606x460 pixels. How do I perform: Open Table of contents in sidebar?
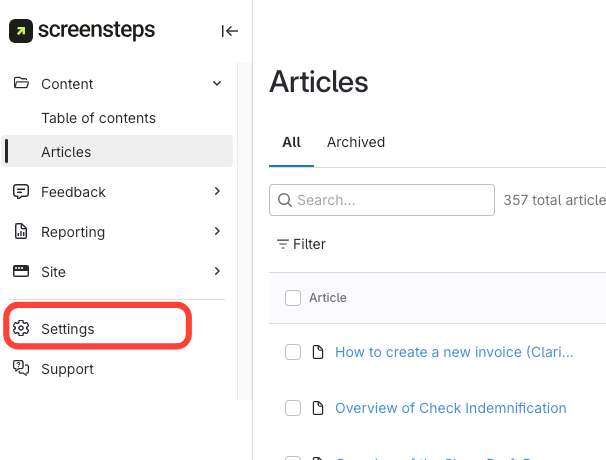(x=98, y=118)
